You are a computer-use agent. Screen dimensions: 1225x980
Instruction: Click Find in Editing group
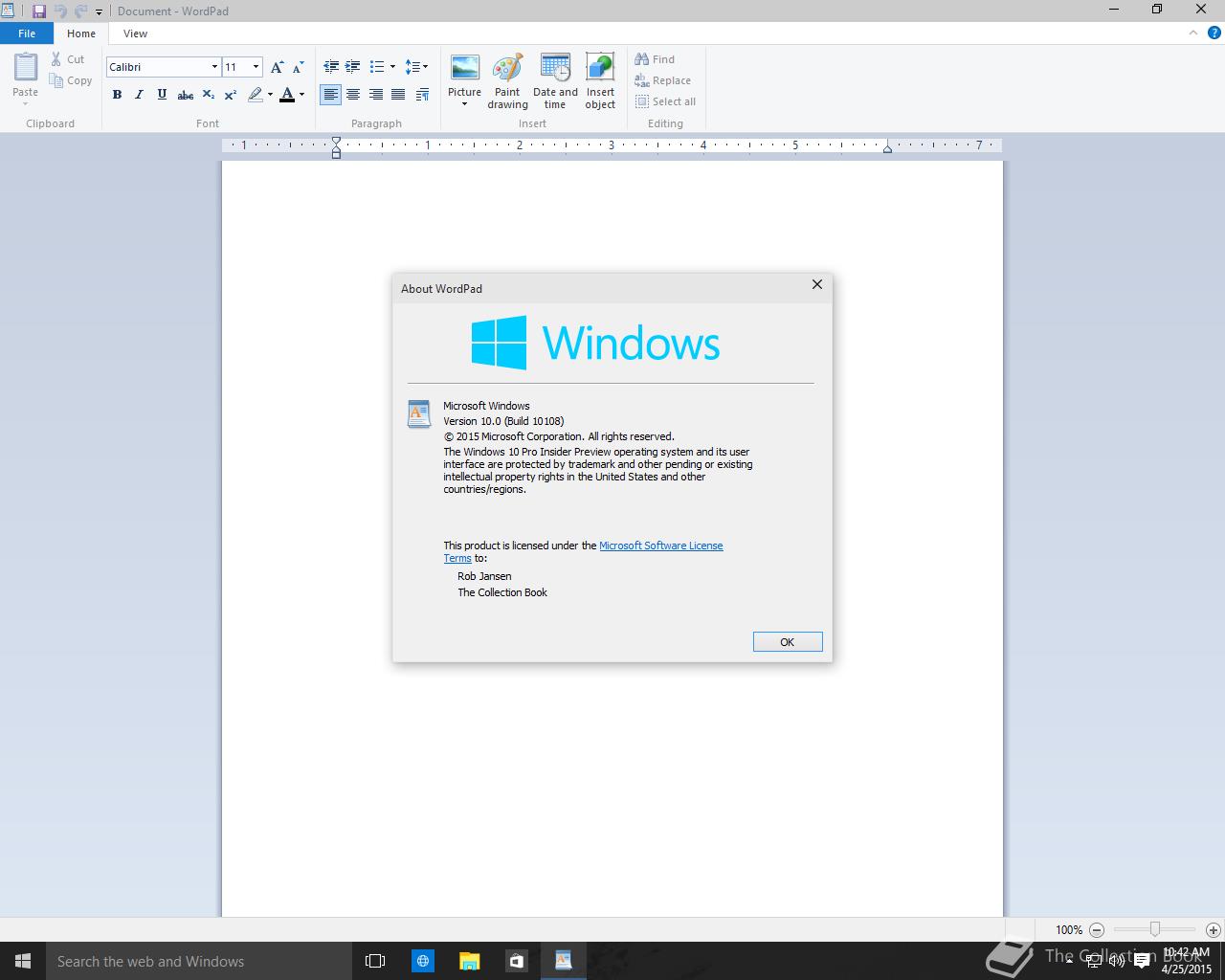coord(655,59)
